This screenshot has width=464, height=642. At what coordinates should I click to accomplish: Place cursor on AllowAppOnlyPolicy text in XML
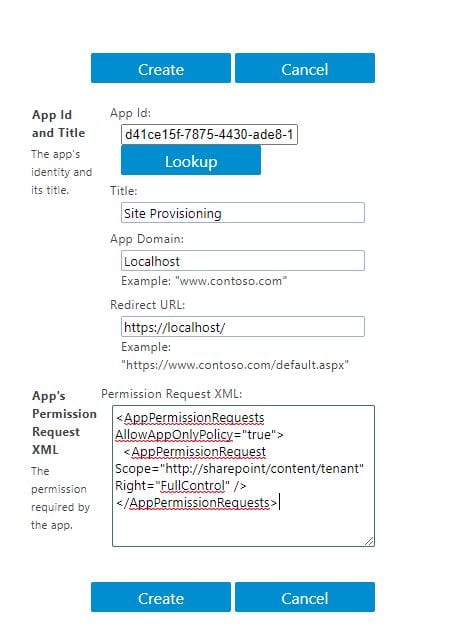[174, 434]
